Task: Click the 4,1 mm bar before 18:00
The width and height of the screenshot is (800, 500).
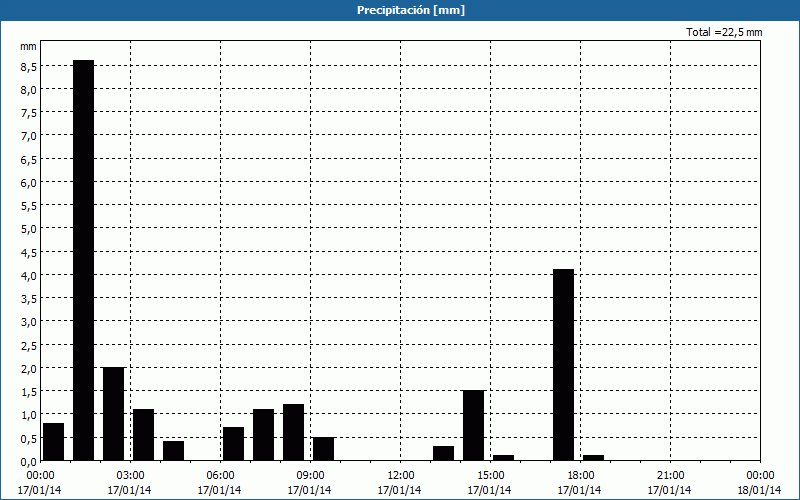Action: (x=563, y=365)
